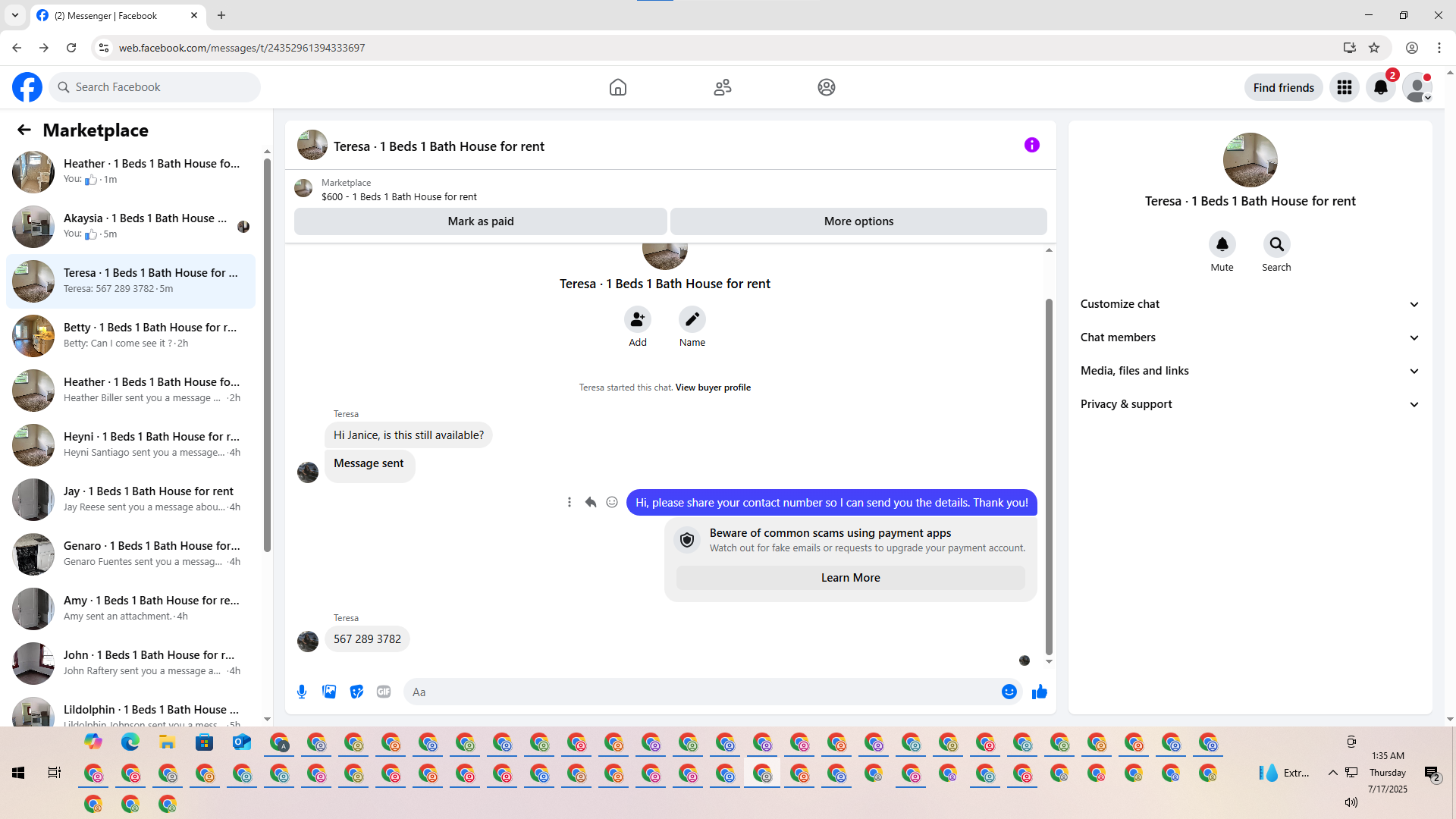Search within the conversation
This screenshot has height=819, width=1456.
point(1277,244)
